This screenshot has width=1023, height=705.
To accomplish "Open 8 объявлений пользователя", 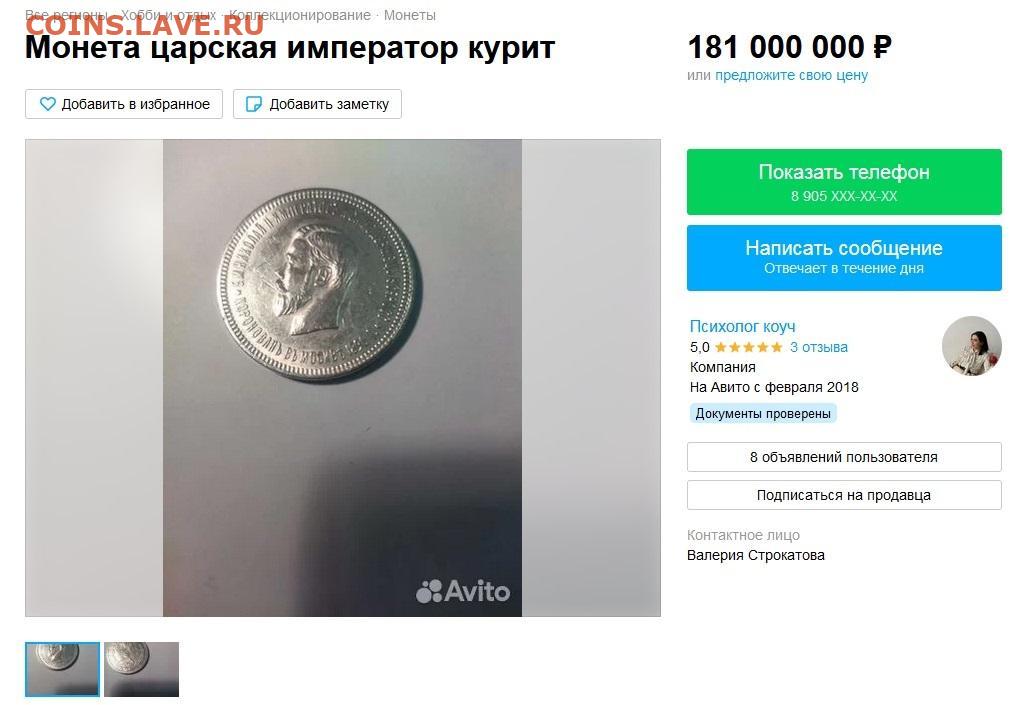I will click(844, 457).
